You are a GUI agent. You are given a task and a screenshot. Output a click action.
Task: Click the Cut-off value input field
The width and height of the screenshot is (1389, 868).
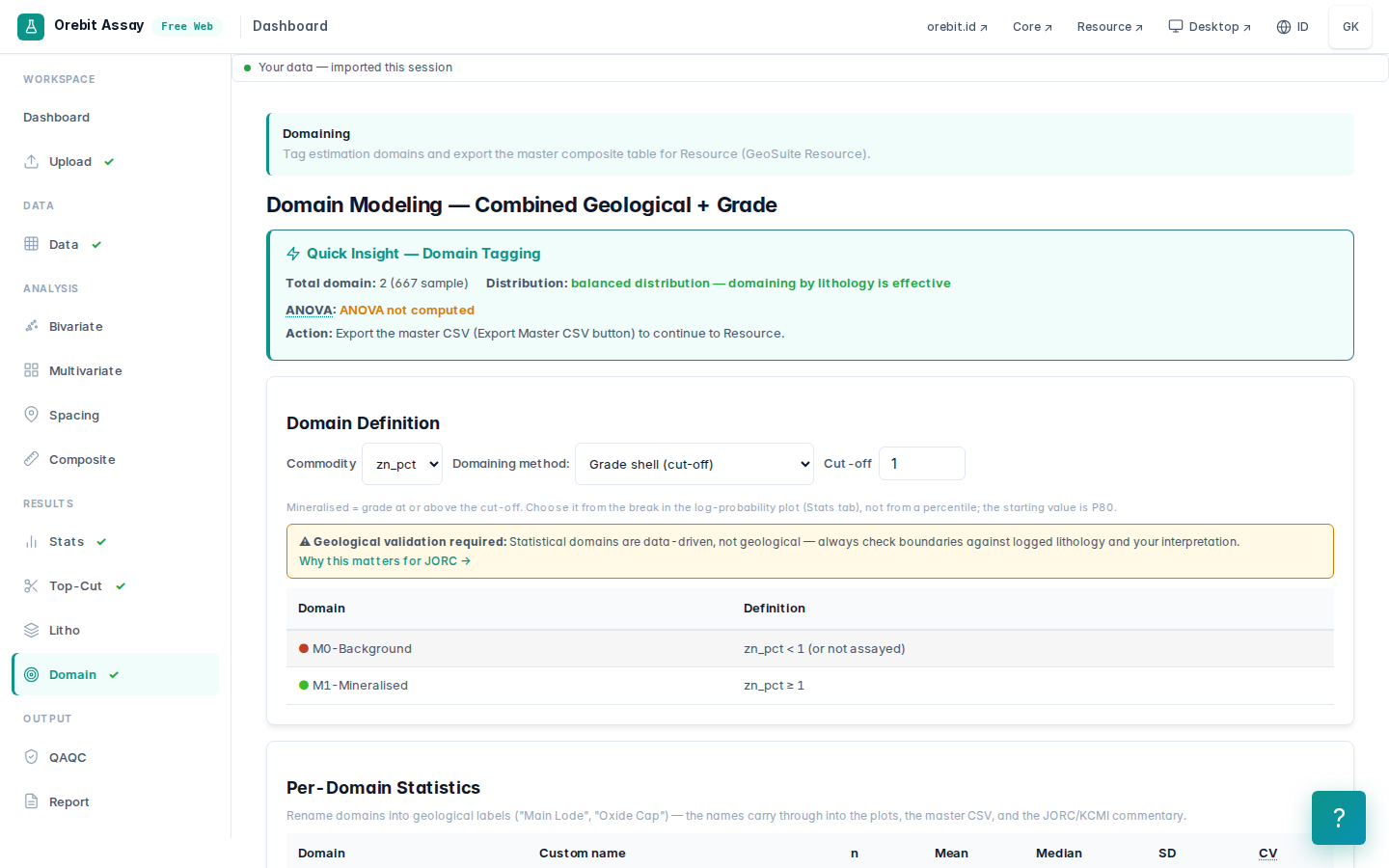pos(922,464)
